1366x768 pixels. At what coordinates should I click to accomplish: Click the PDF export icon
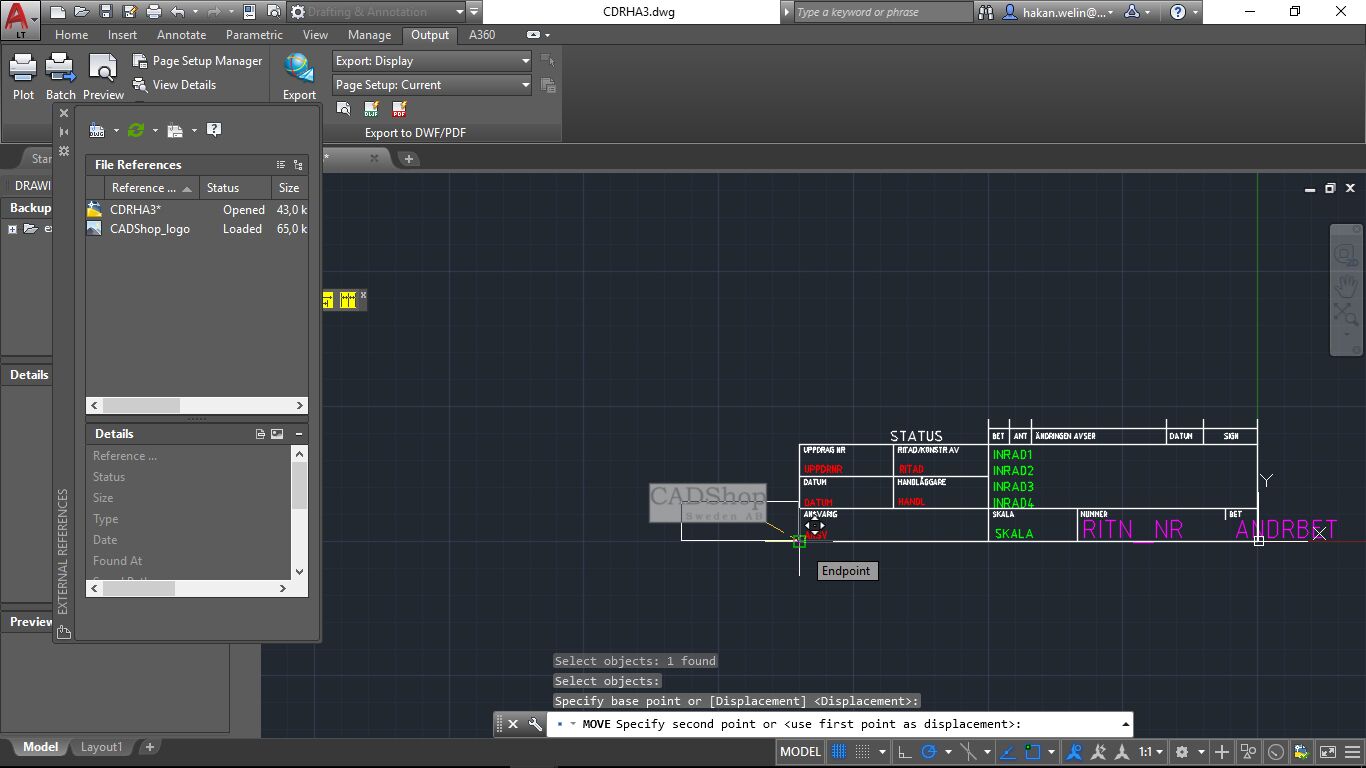click(x=399, y=109)
